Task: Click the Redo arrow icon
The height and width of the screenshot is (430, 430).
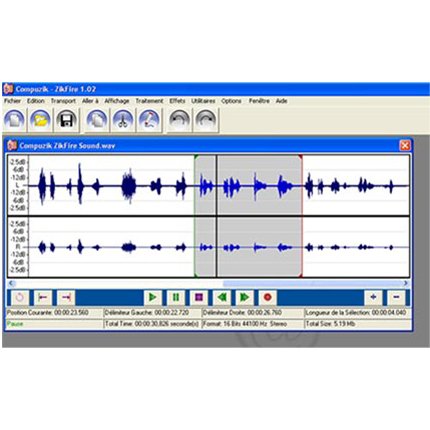Action: (x=206, y=120)
